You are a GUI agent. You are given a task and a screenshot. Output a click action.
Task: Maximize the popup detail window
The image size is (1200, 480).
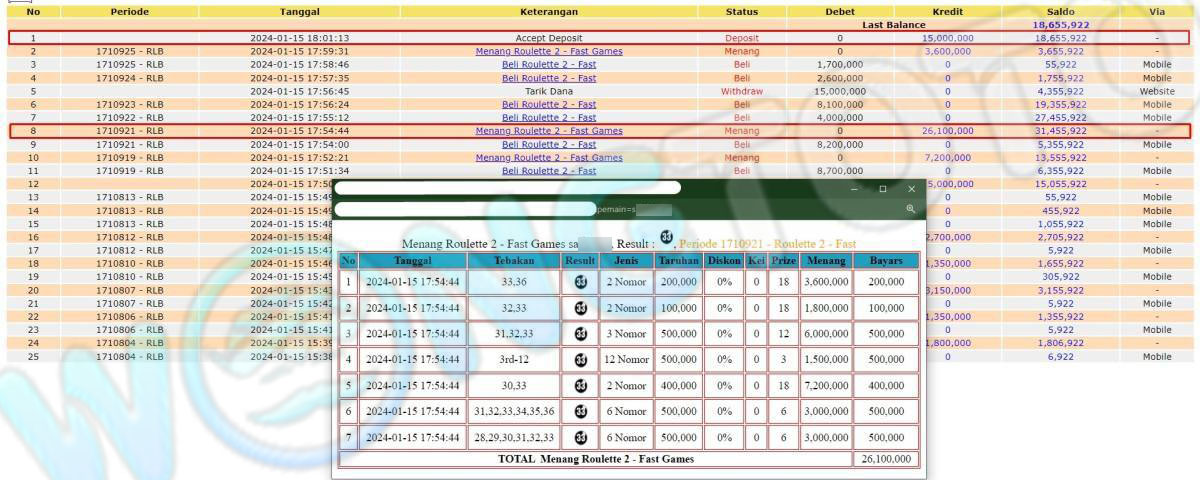[x=883, y=188]
